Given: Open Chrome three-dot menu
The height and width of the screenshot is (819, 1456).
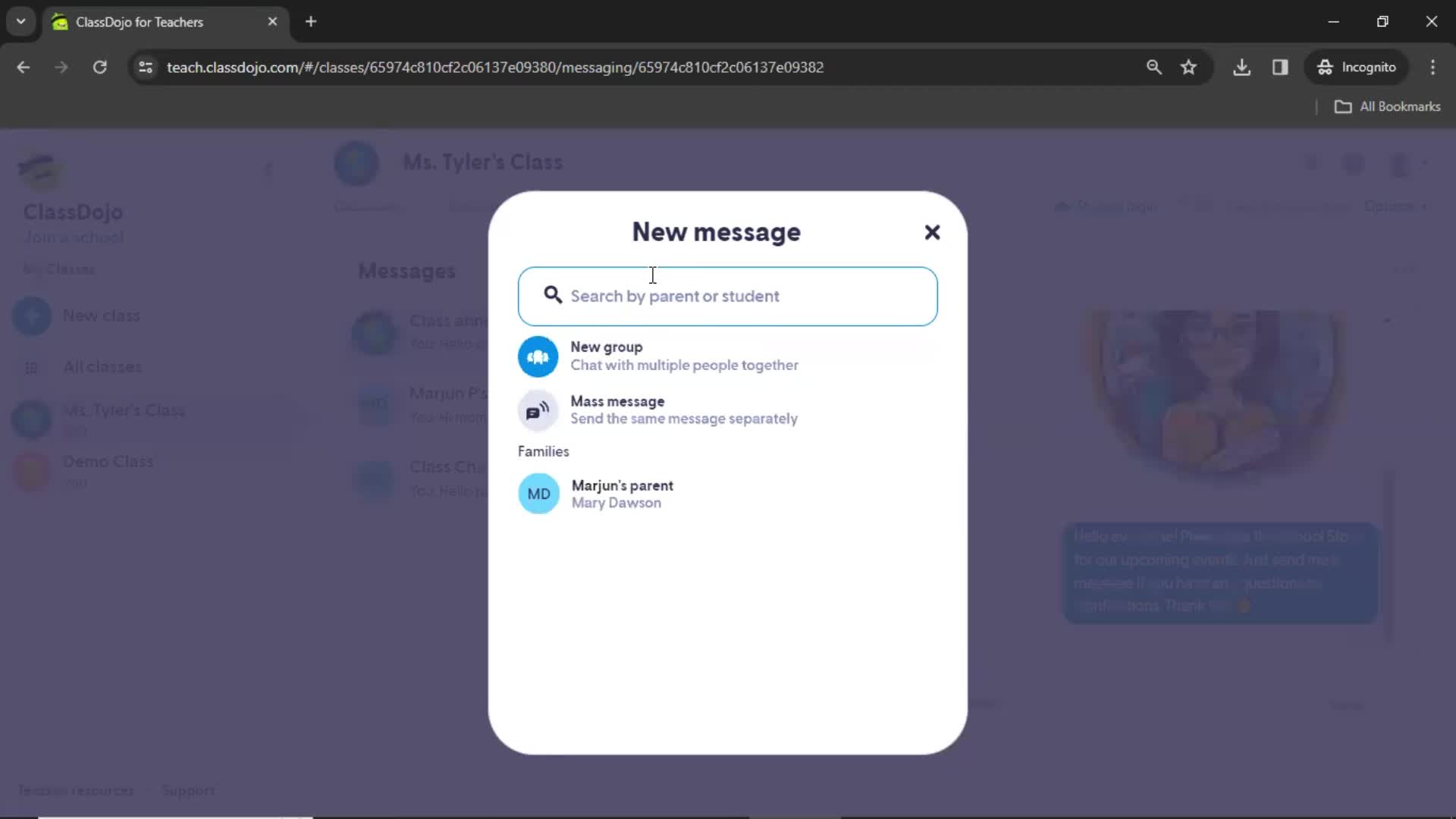Looking at the screenshot, I should (1432, 67).
